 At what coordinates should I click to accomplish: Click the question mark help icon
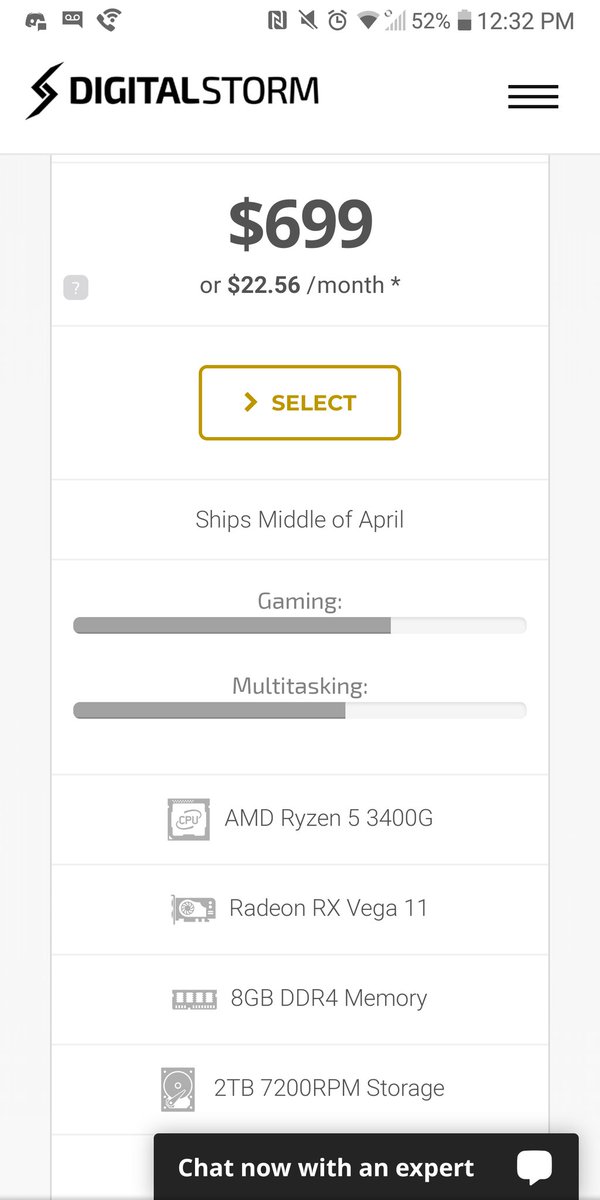76,288
